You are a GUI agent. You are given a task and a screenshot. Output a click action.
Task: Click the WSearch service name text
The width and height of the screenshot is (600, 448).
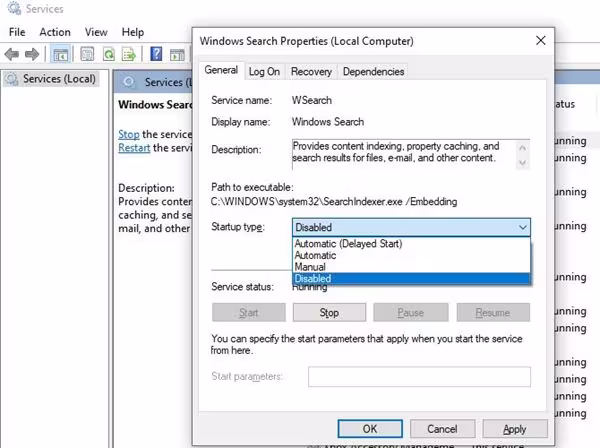point(311,100)
